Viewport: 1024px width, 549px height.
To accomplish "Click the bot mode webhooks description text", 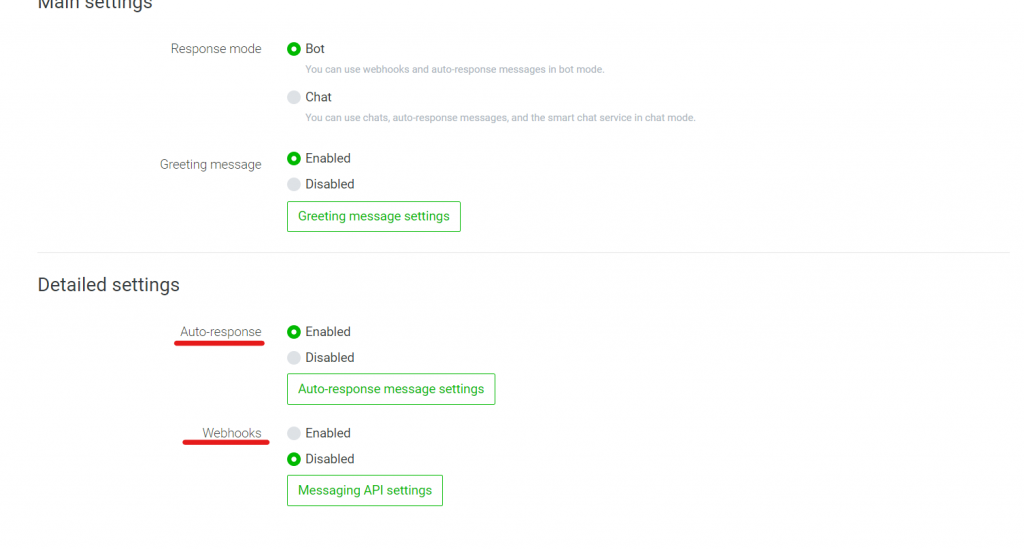I will click(454, 70).
